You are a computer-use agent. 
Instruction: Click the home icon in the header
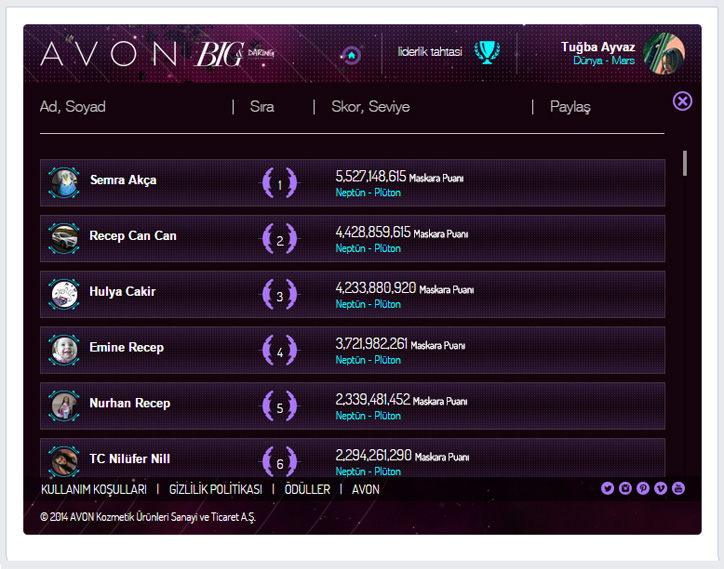click(351, 55)
